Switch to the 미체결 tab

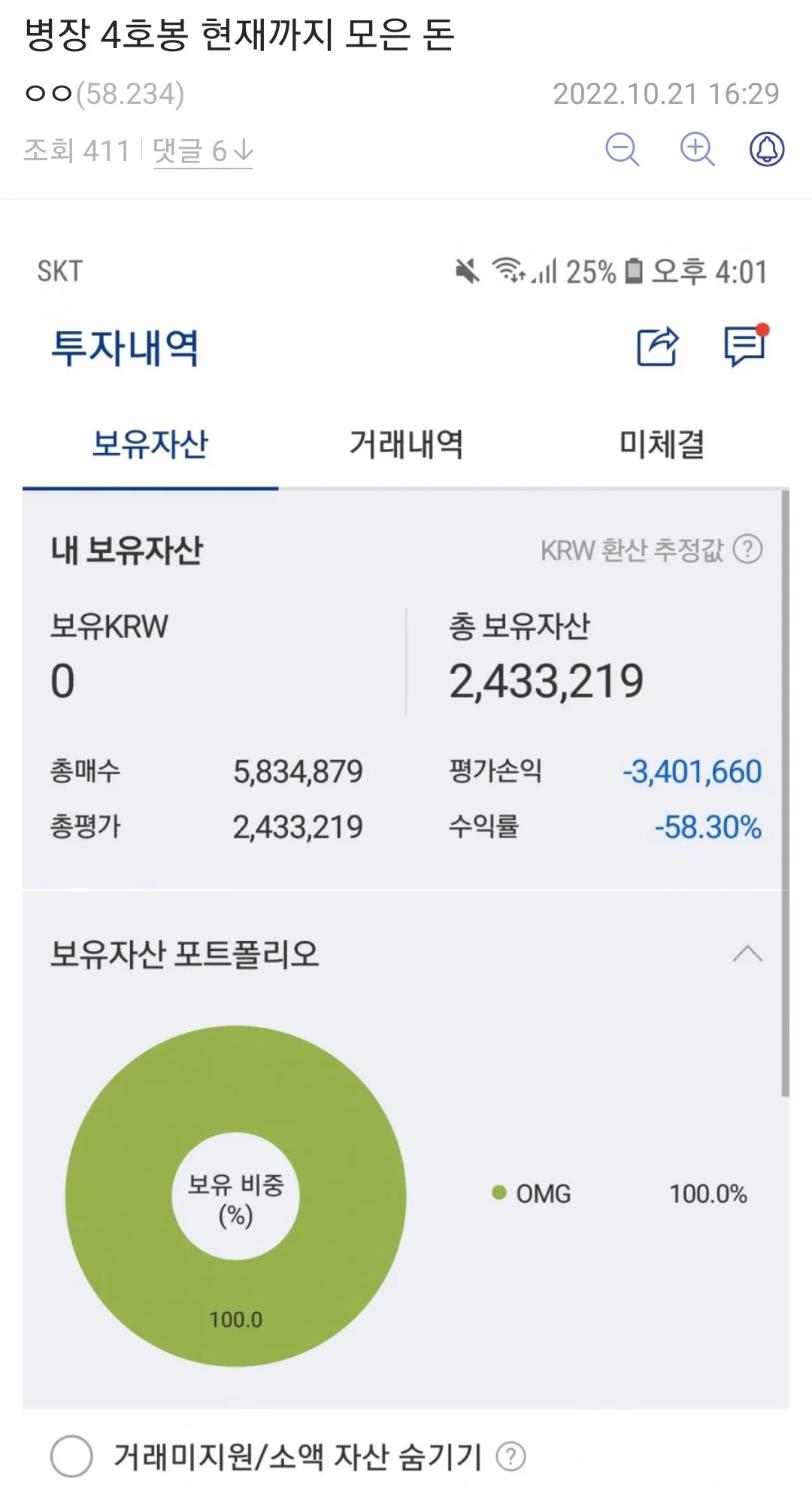coord(662,444)
